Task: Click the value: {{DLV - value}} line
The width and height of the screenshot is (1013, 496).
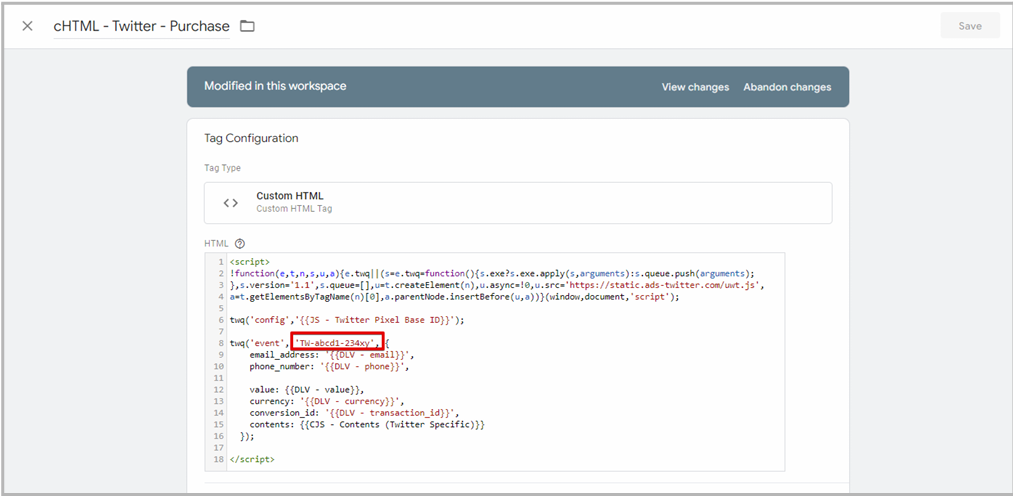Action: click(x=307, y=389)
